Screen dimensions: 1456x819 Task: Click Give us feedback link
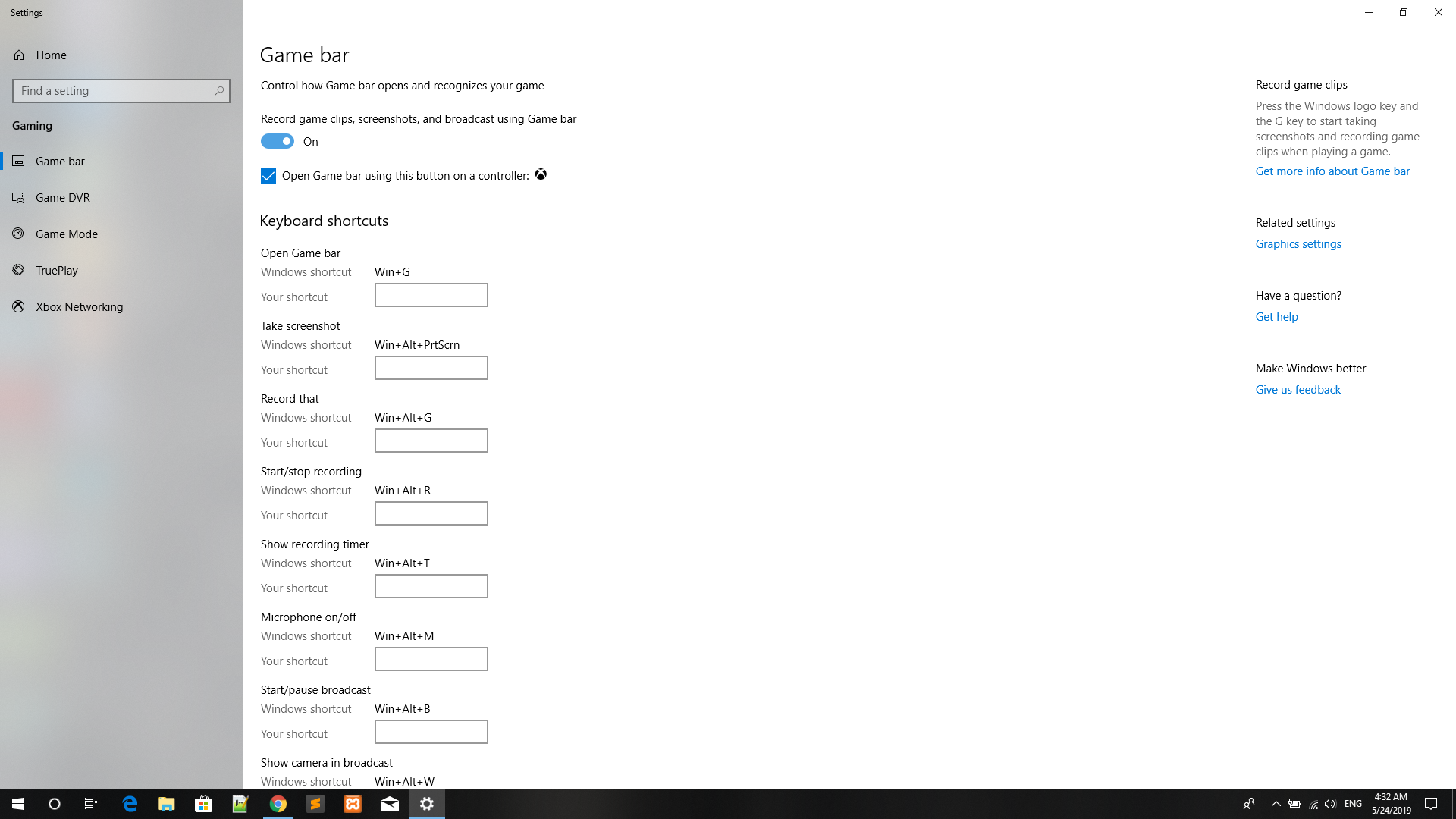click(1298, 390)
